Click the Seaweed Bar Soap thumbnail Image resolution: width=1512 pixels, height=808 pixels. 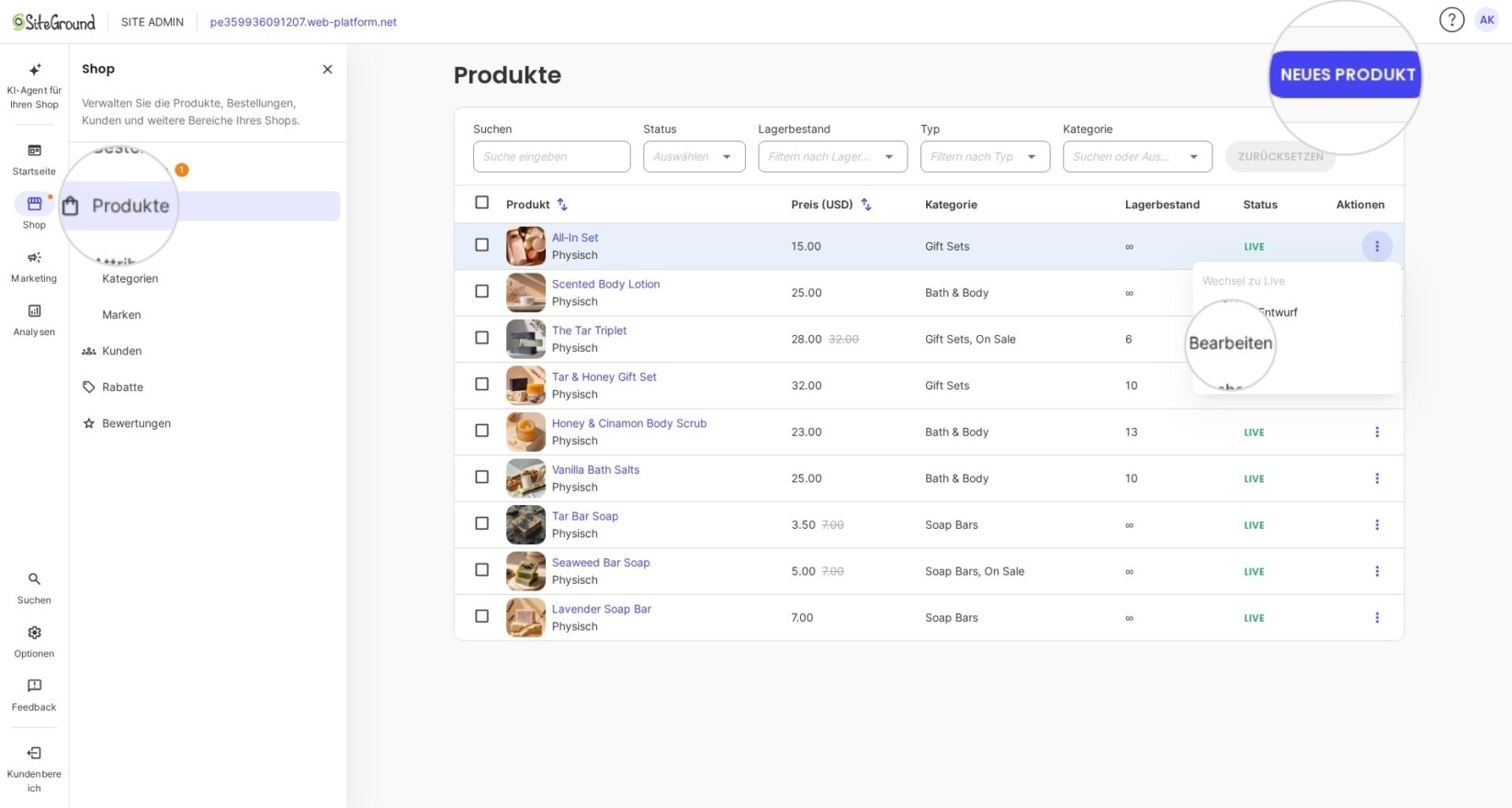tap(525, 571)
